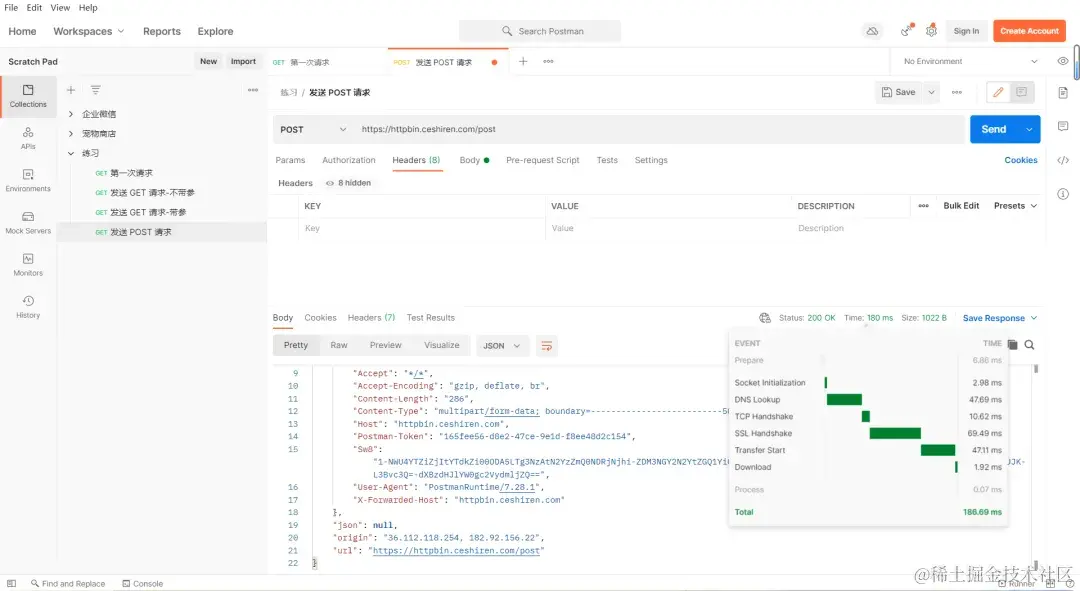
Task: Click the Create Account button
Action: pos(1029,31)
